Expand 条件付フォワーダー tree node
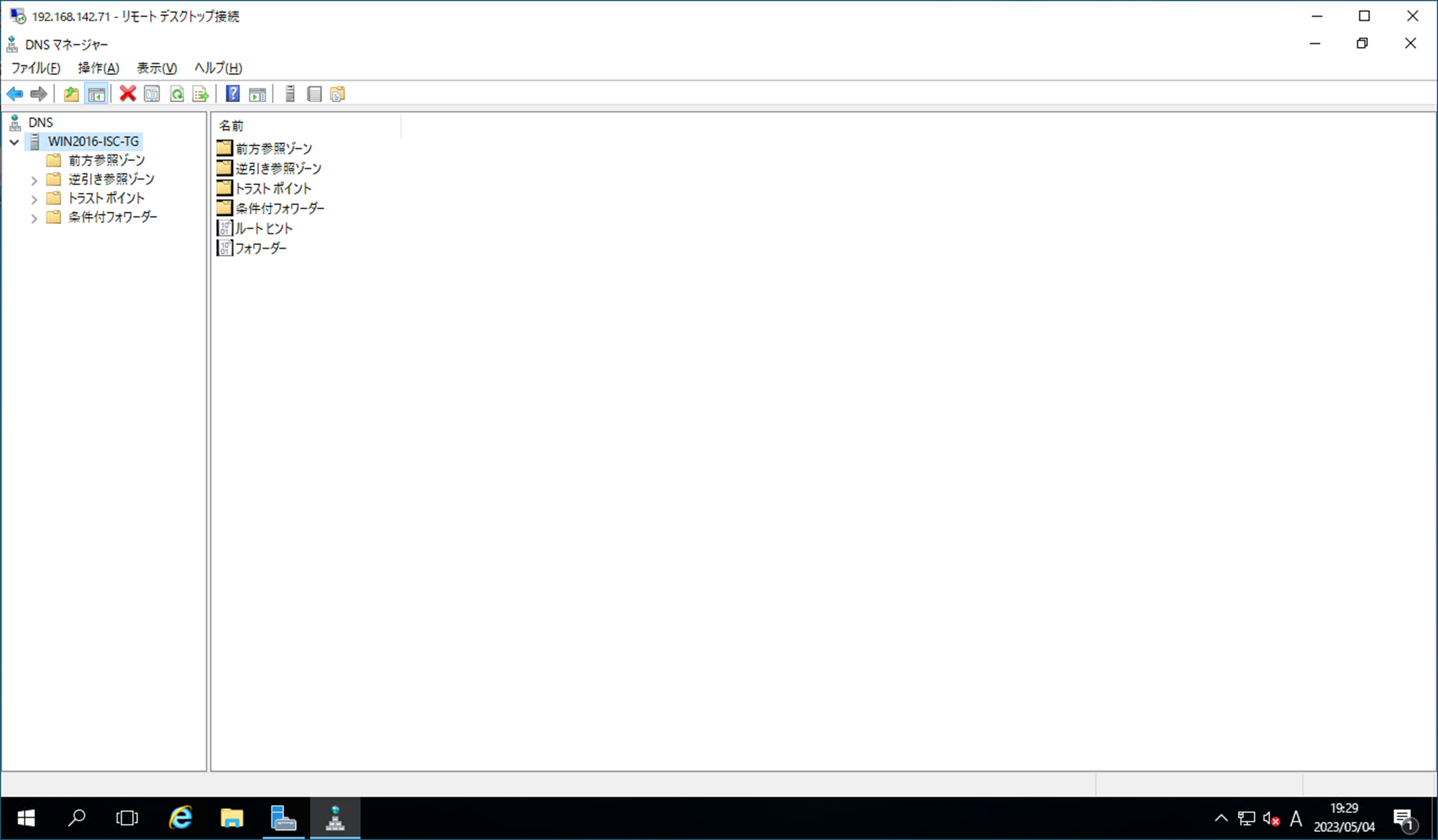Screen dimensions: 1438x840 click(x=34, y=218)
